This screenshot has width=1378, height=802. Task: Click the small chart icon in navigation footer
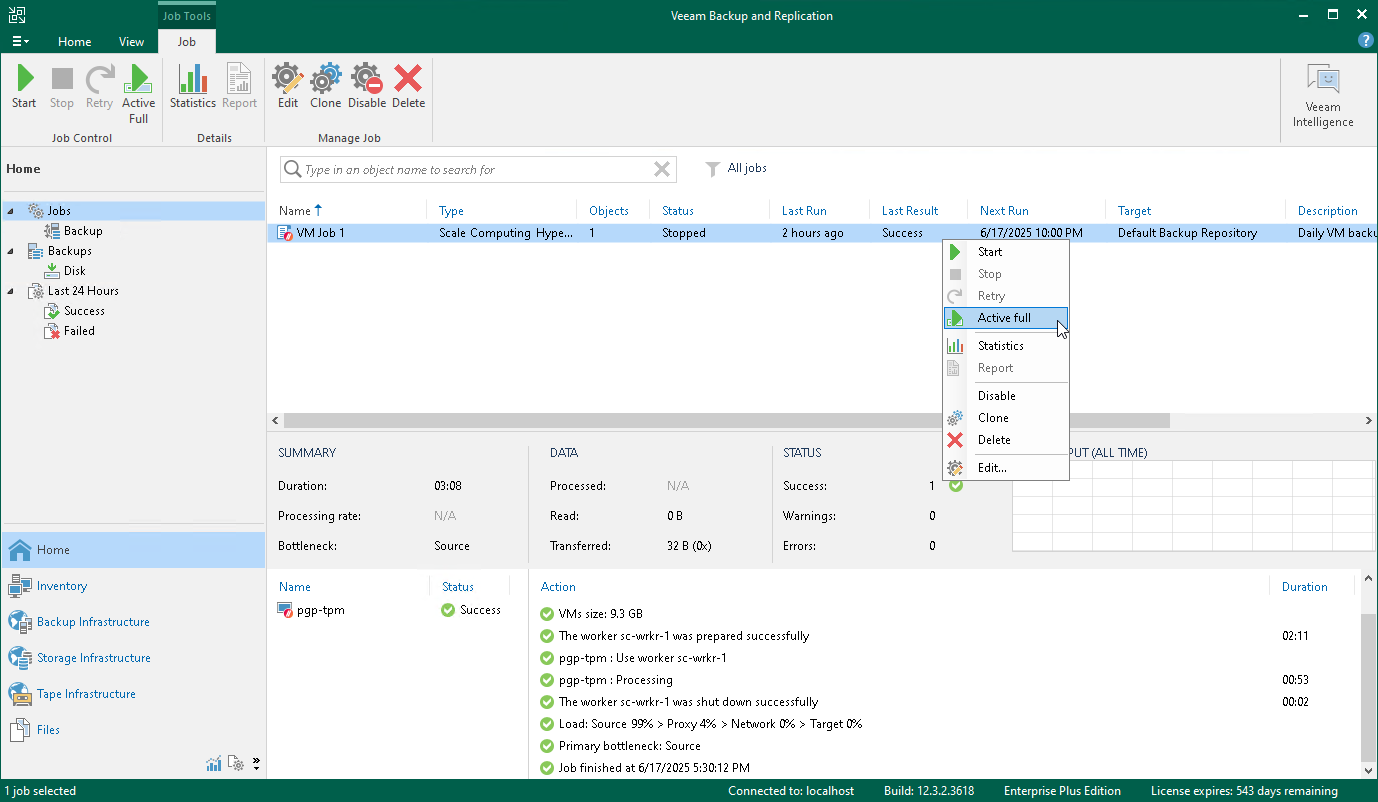(x=214, y=764)
